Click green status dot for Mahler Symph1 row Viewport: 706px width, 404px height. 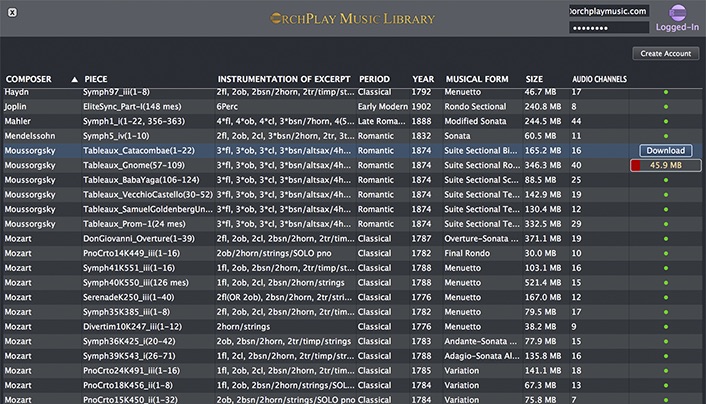tap(666, 122)
